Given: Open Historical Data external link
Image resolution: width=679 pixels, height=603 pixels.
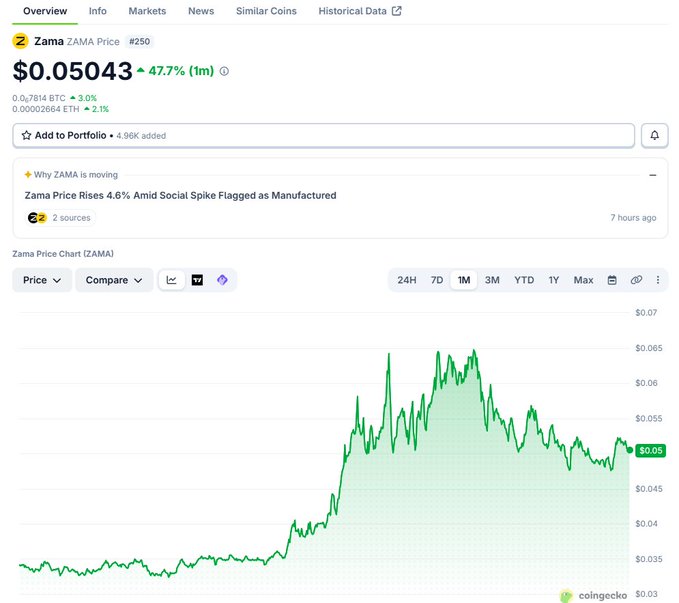Looking at the screenshot, I should [x=360, y=11].
